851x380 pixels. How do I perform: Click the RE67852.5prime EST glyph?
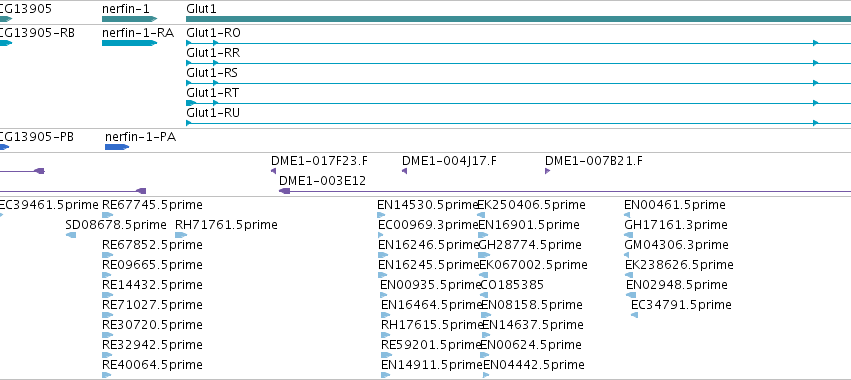click(x=107, y=255)
